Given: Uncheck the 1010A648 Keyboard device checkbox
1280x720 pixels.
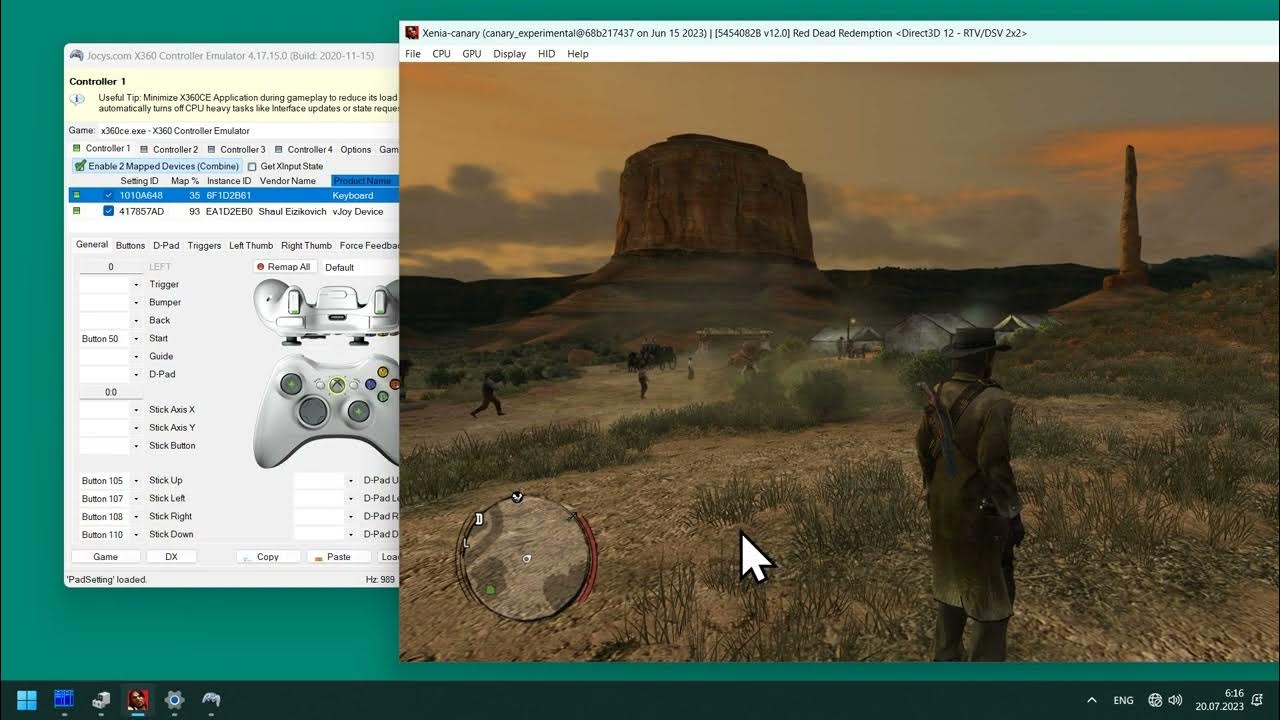Looking at the screenshot, I should [109, 196].
